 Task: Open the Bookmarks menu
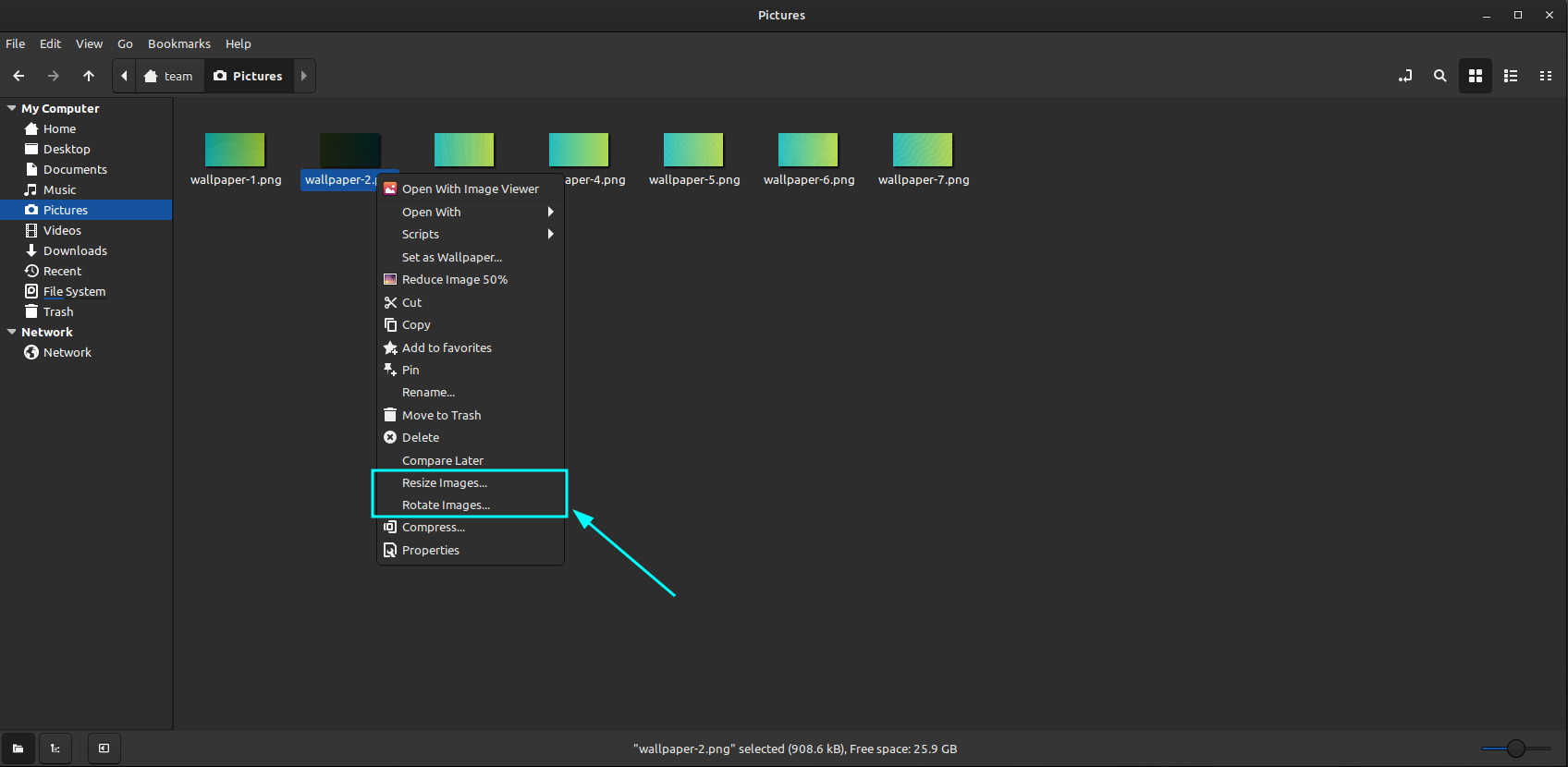tap(179, 43)
